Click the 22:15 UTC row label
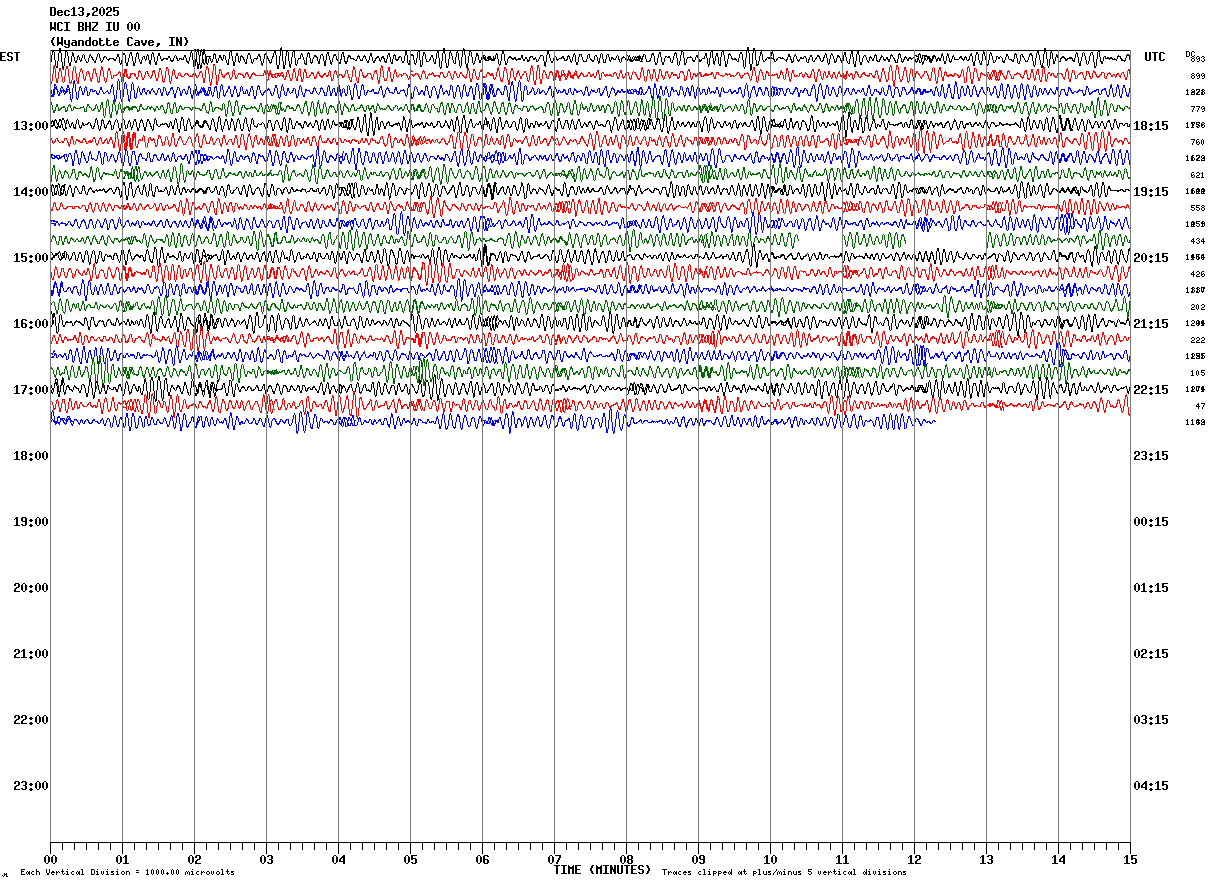Image resolution: width=1210 pixels, height=886 pixels. point(1150,390)
